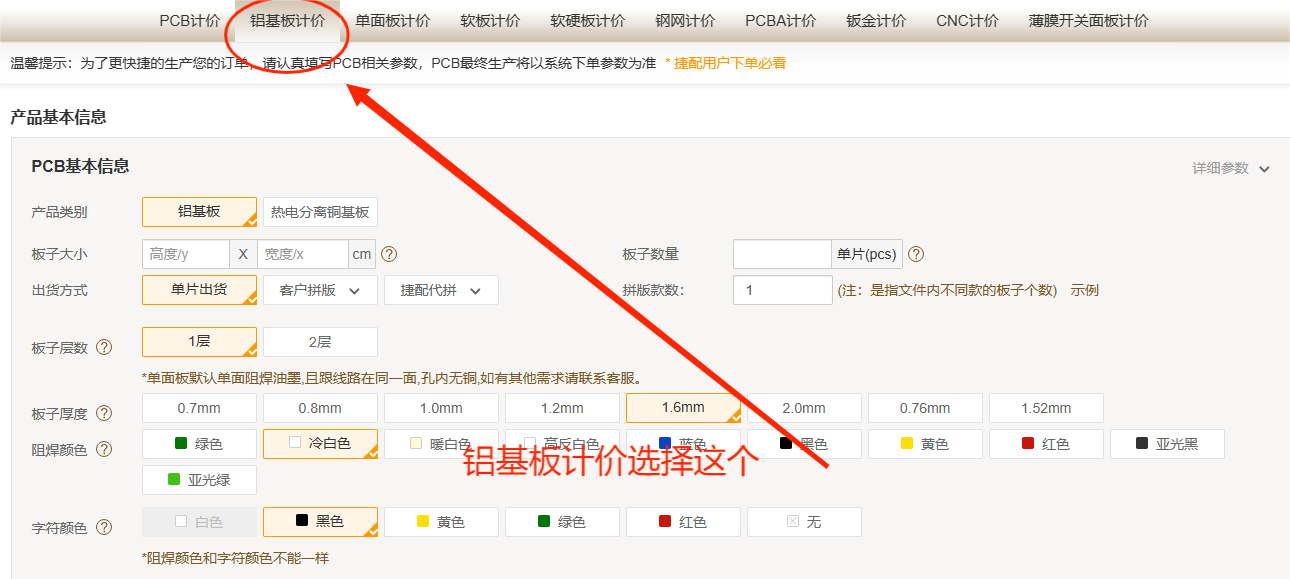Choose 黄色 character color
This screenshot has height=579, width=1290.
pos(441,522)
